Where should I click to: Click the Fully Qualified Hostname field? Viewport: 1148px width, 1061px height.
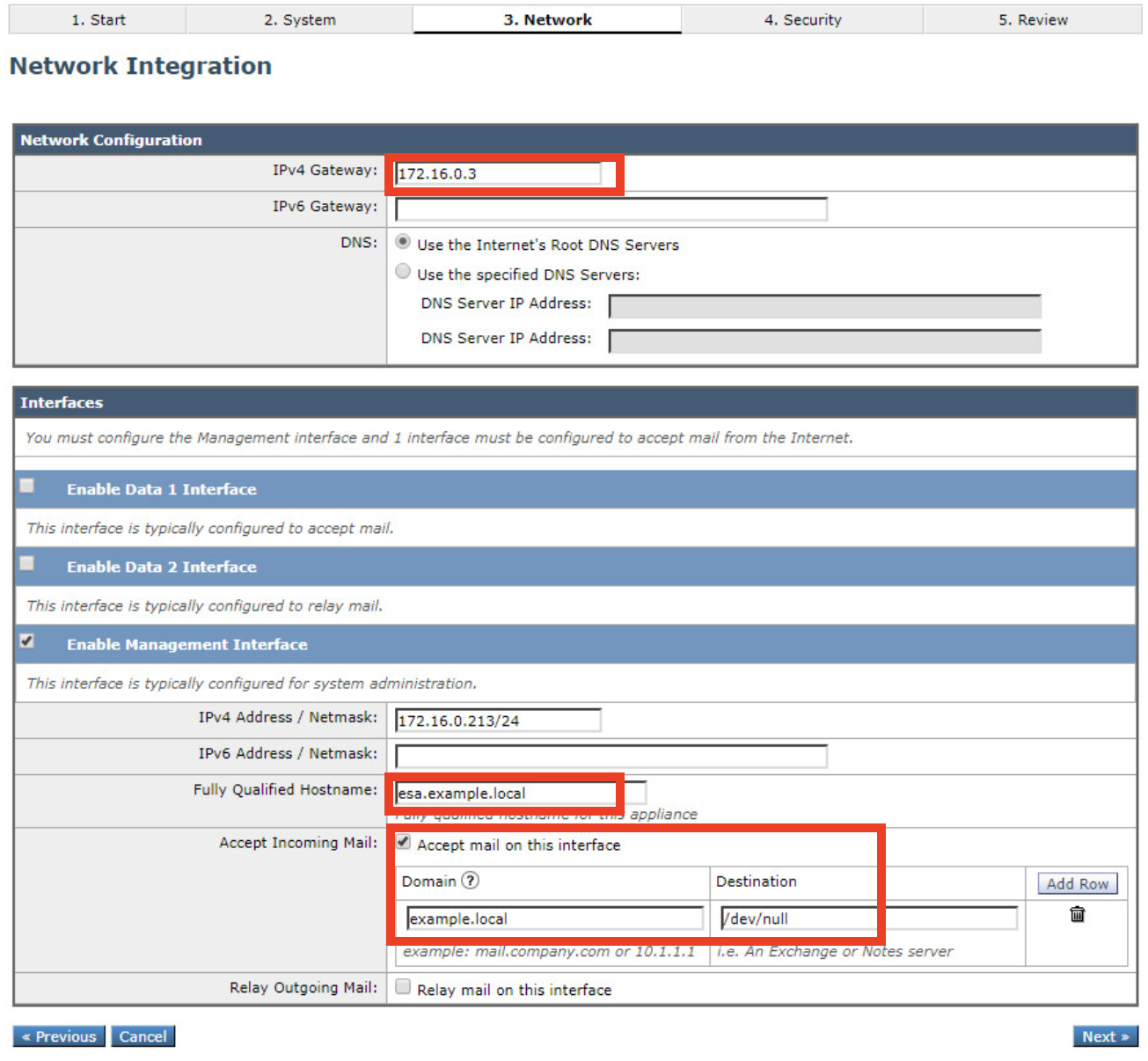tap(507, 794)
